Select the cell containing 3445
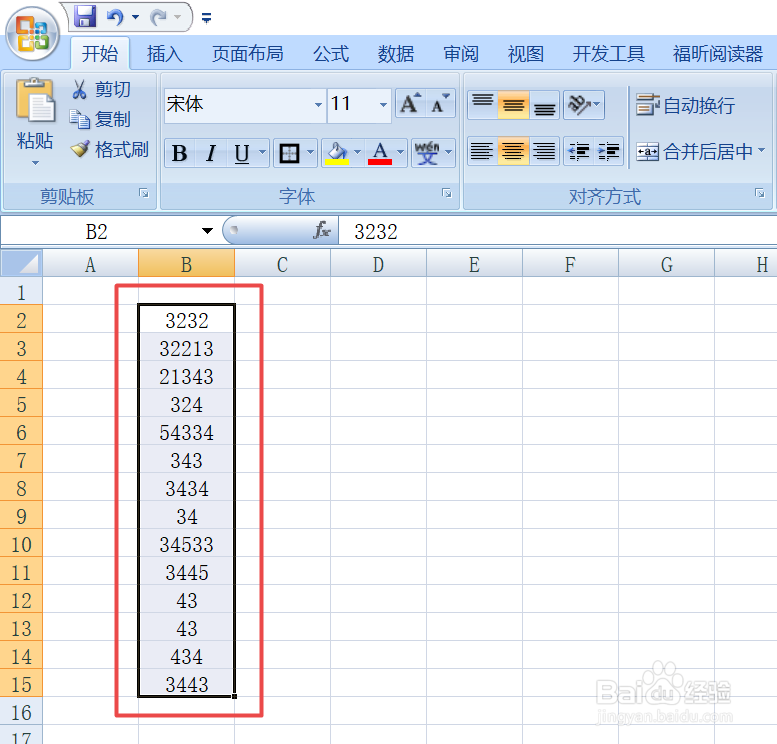 coord(186,572)
